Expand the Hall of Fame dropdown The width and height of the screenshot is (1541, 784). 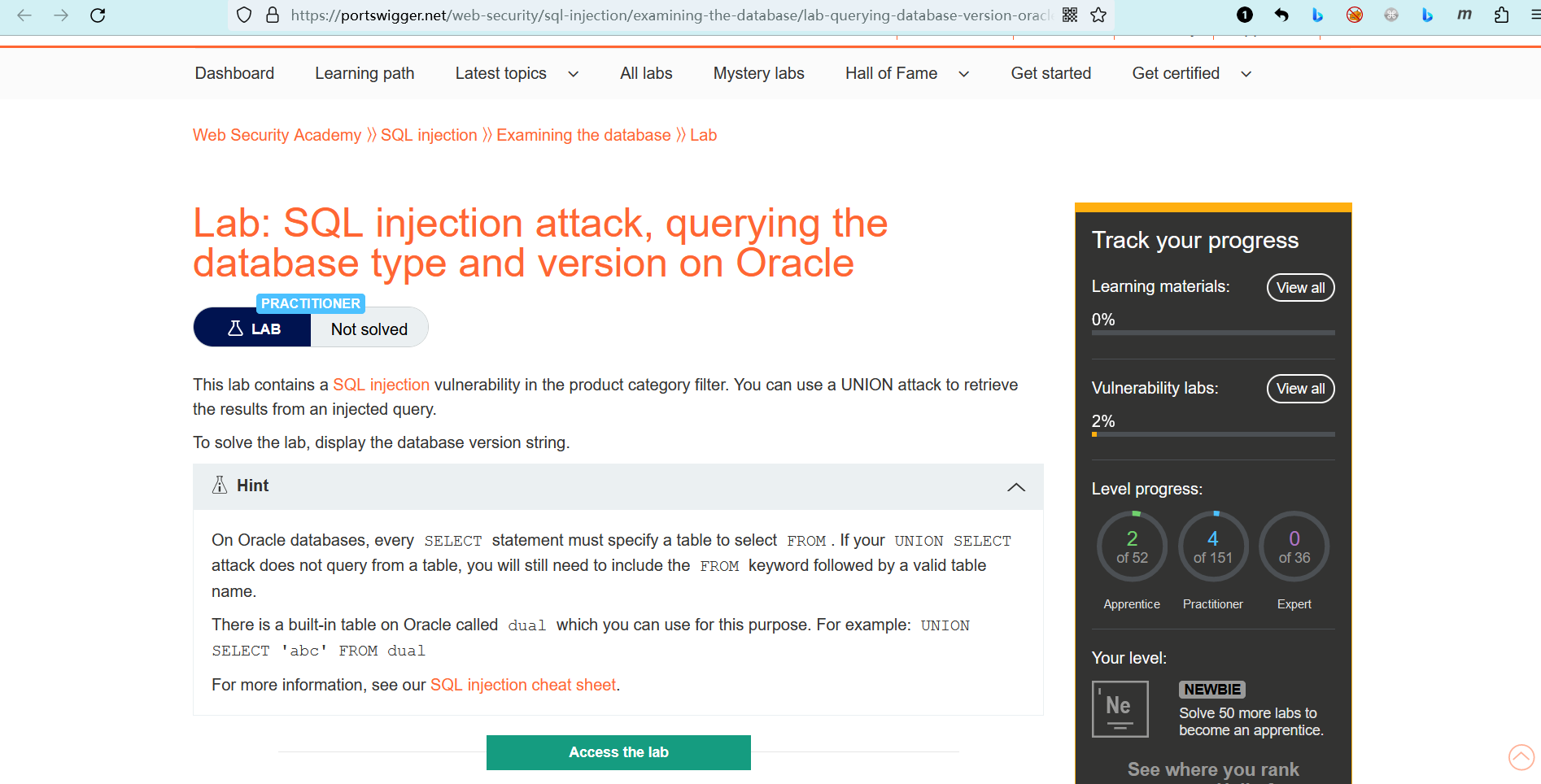963,74
